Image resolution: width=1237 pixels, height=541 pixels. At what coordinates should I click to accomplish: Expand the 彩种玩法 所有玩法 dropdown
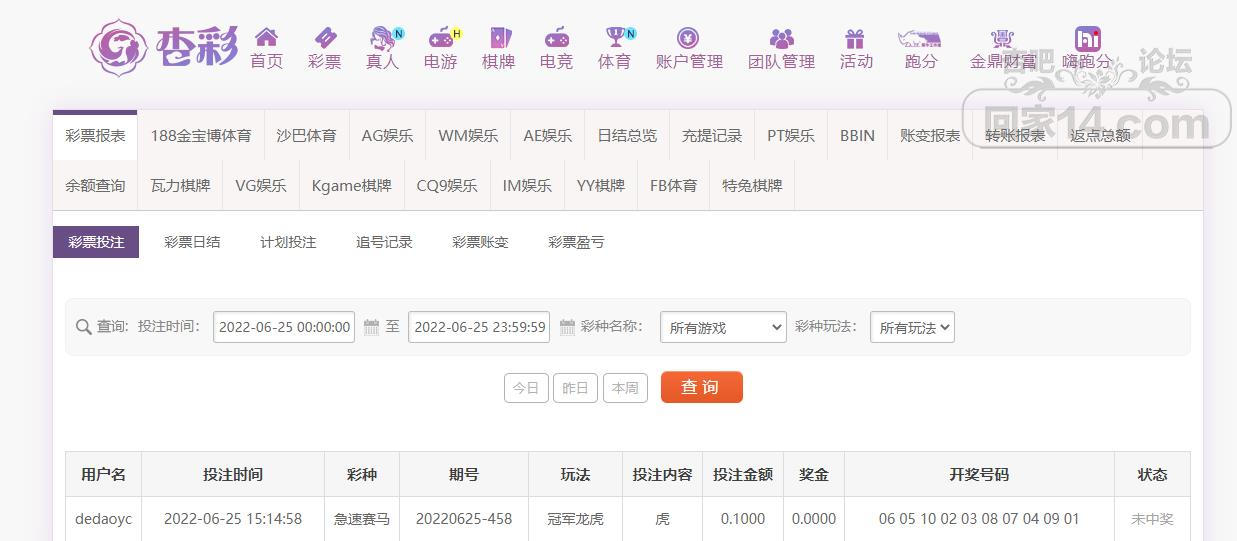[x=912, y=327]
